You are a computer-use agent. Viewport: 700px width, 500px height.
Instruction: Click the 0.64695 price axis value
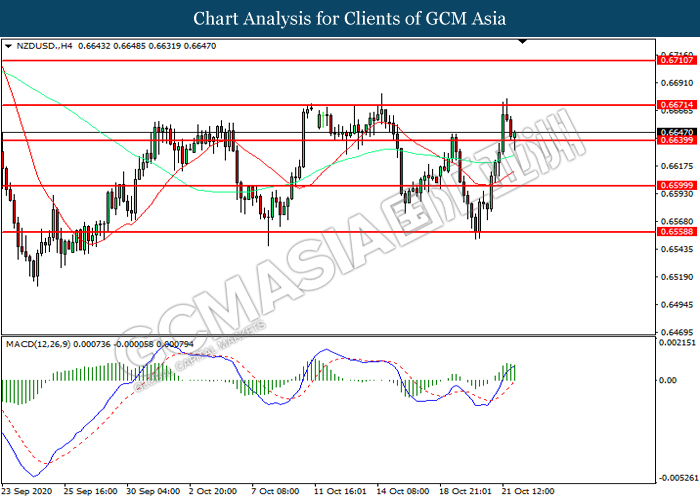pos(676,332)
